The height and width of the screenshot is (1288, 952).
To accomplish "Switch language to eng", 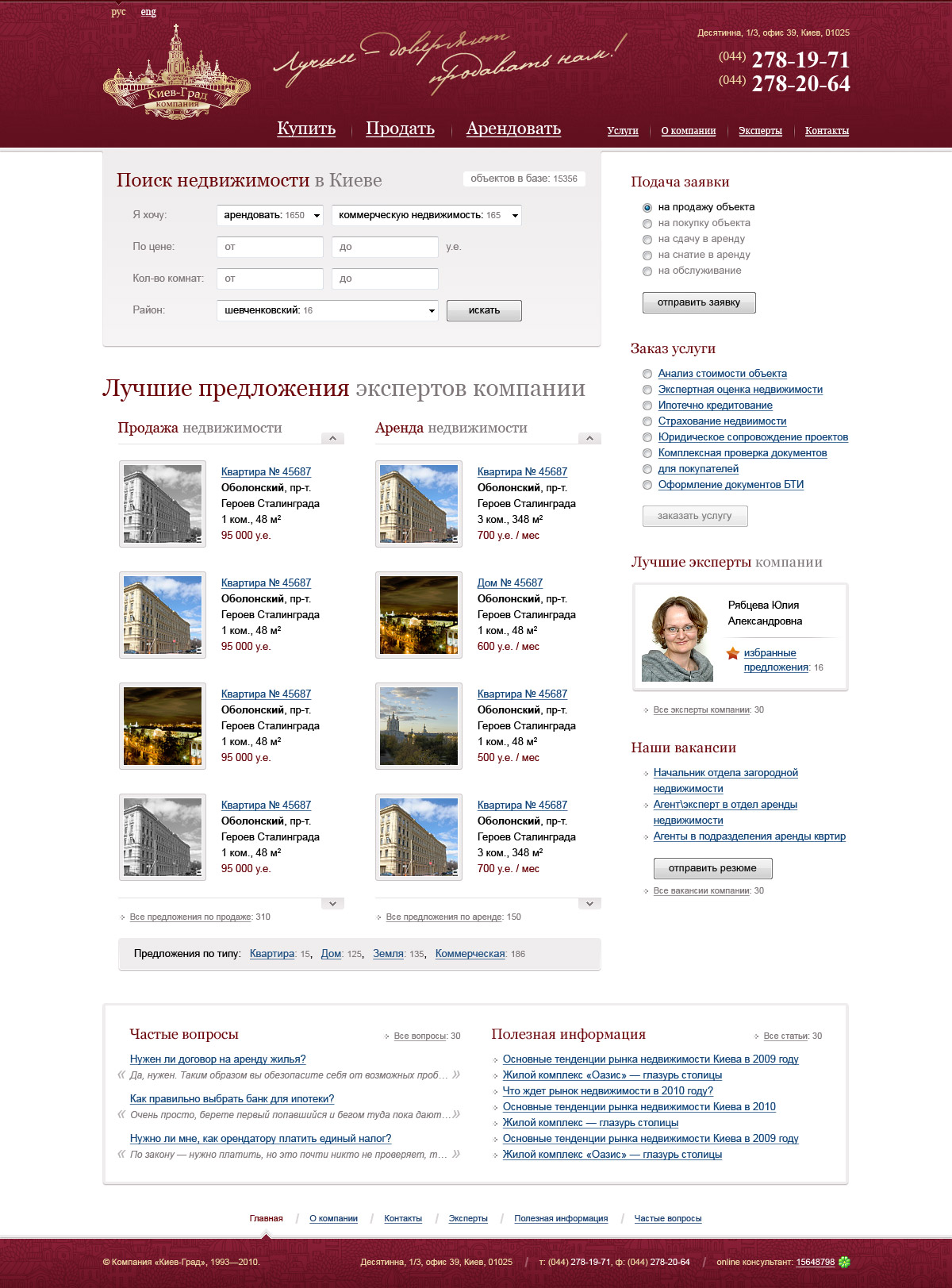I will [x=148, y=12].
